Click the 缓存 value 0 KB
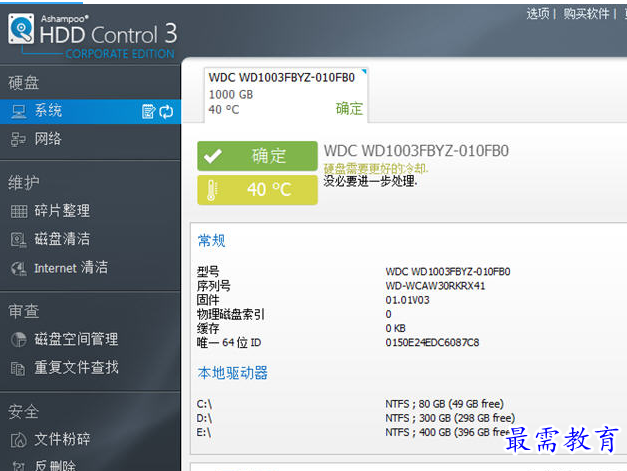Screen dimensions: 627x471 point(395,329)
